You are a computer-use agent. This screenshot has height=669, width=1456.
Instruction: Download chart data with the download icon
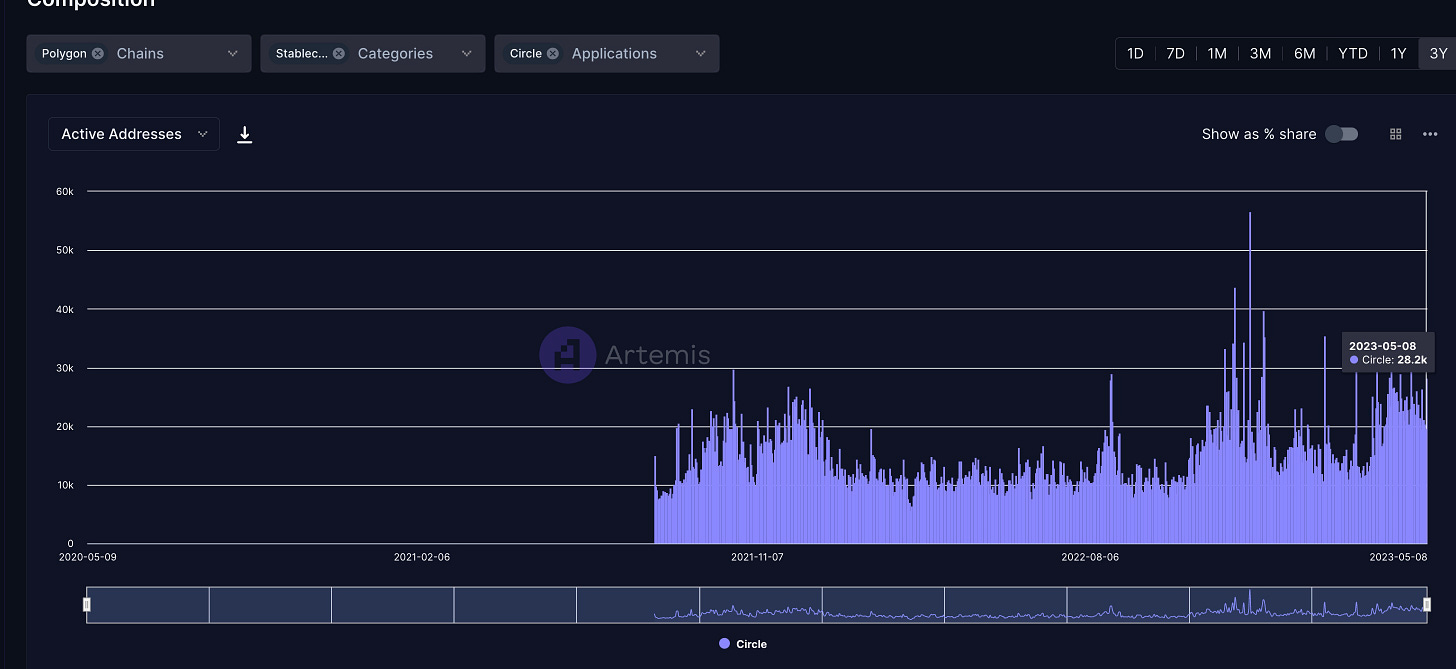point(244,134)
